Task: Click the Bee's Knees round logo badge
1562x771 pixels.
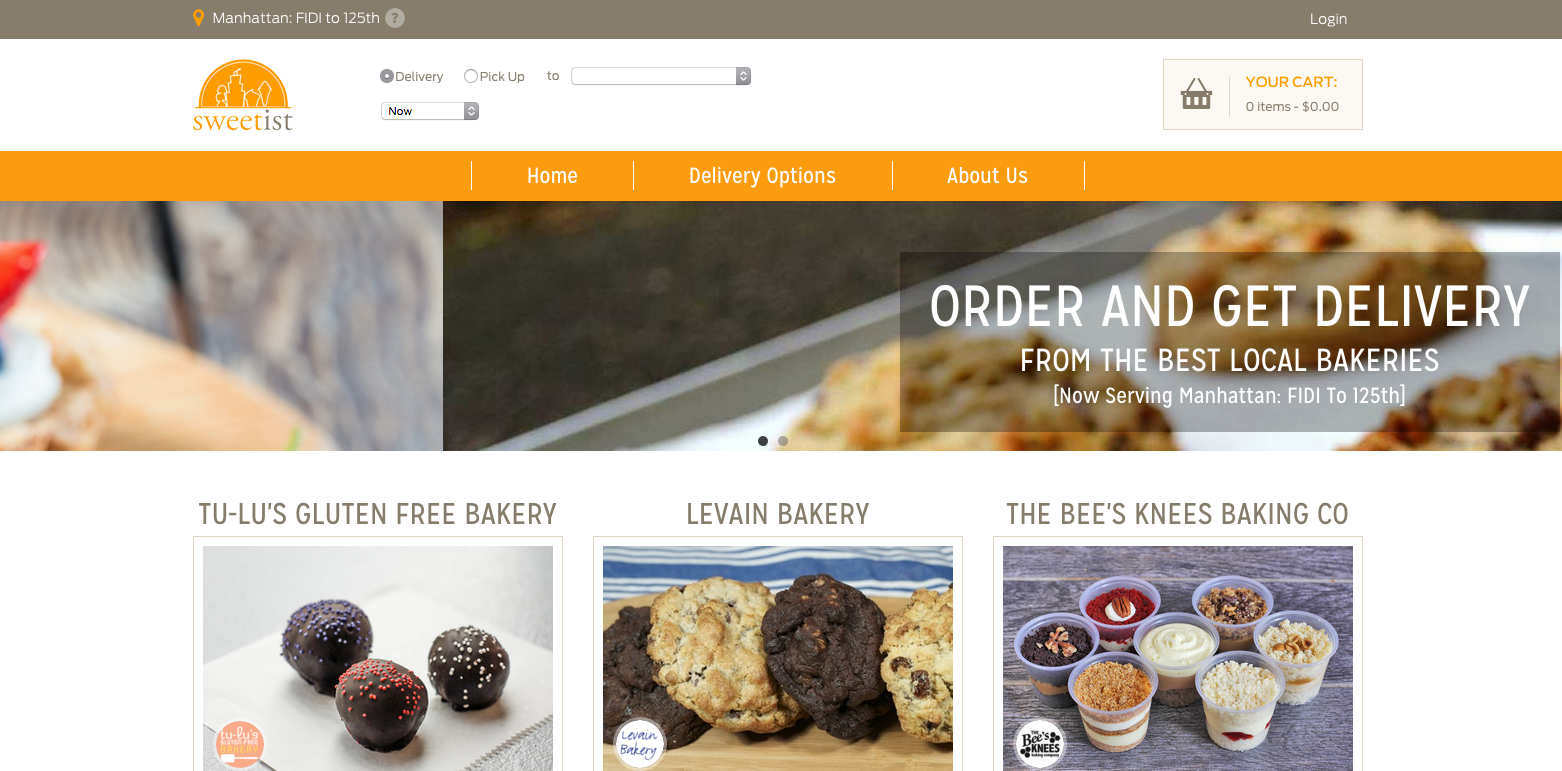Action: tap(1039, 744)
